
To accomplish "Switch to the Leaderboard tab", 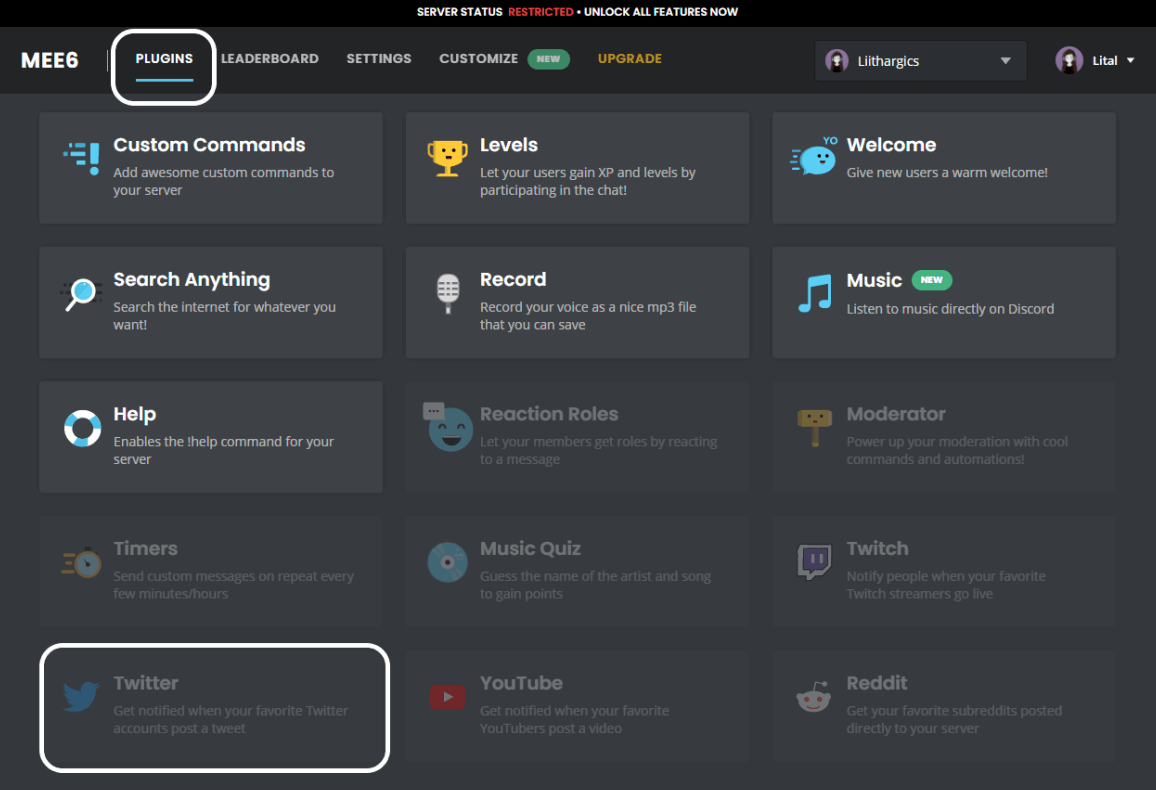I will (x=270, y=58).
